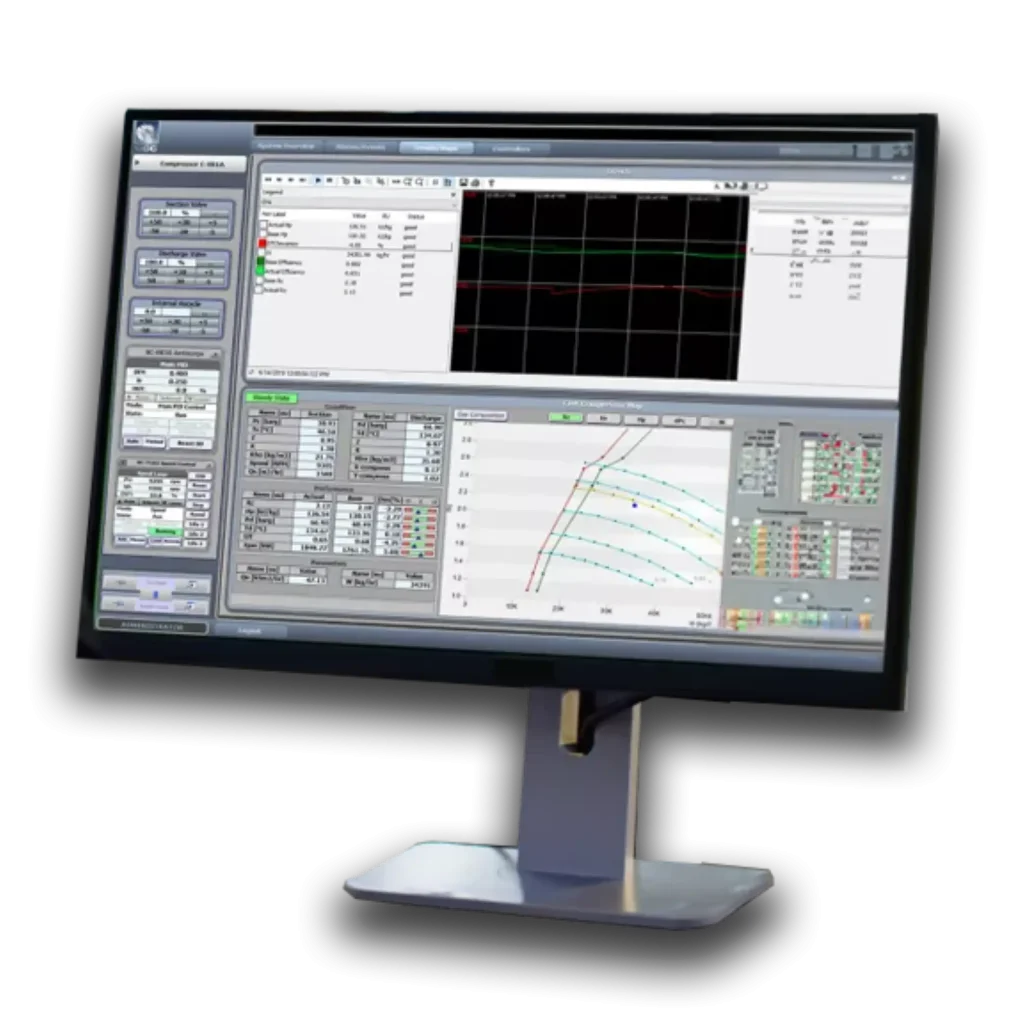Click the Play icon in the trend toolbar
Viewport: 1024px width, 1024px height.
click(x=318, y=181)
